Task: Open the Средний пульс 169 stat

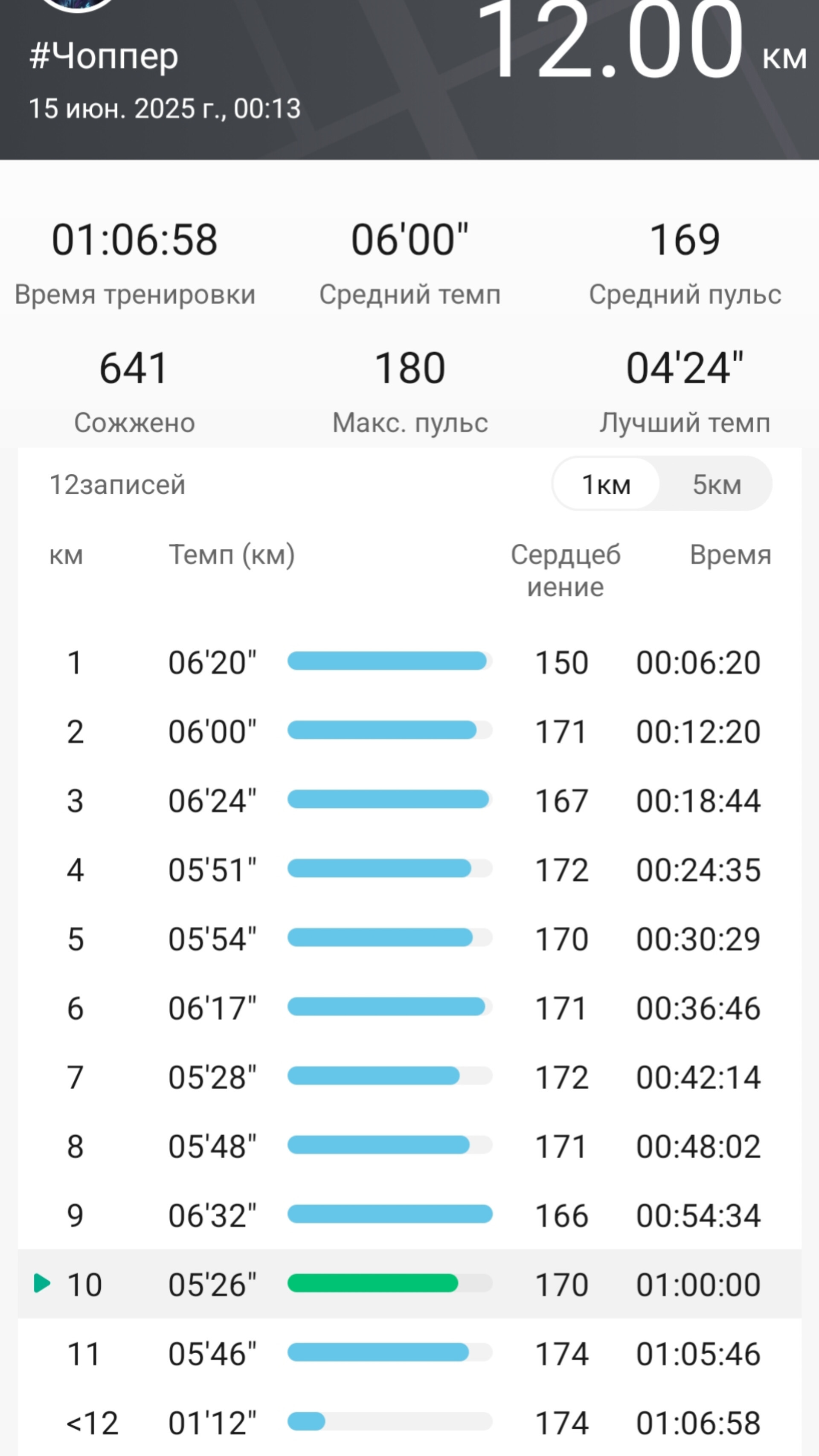Action: pyautogui.click(x=685, y=263)
